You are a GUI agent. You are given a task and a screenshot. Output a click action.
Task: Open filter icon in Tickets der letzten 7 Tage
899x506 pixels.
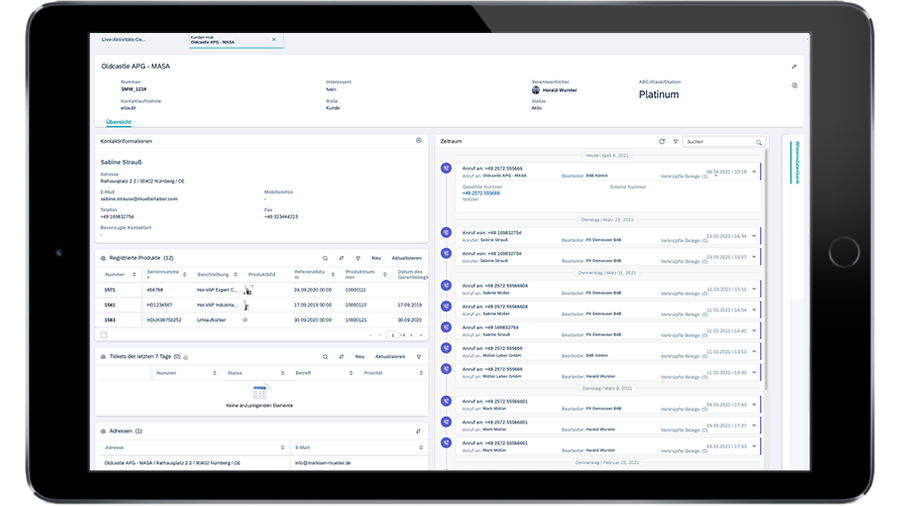418,356
